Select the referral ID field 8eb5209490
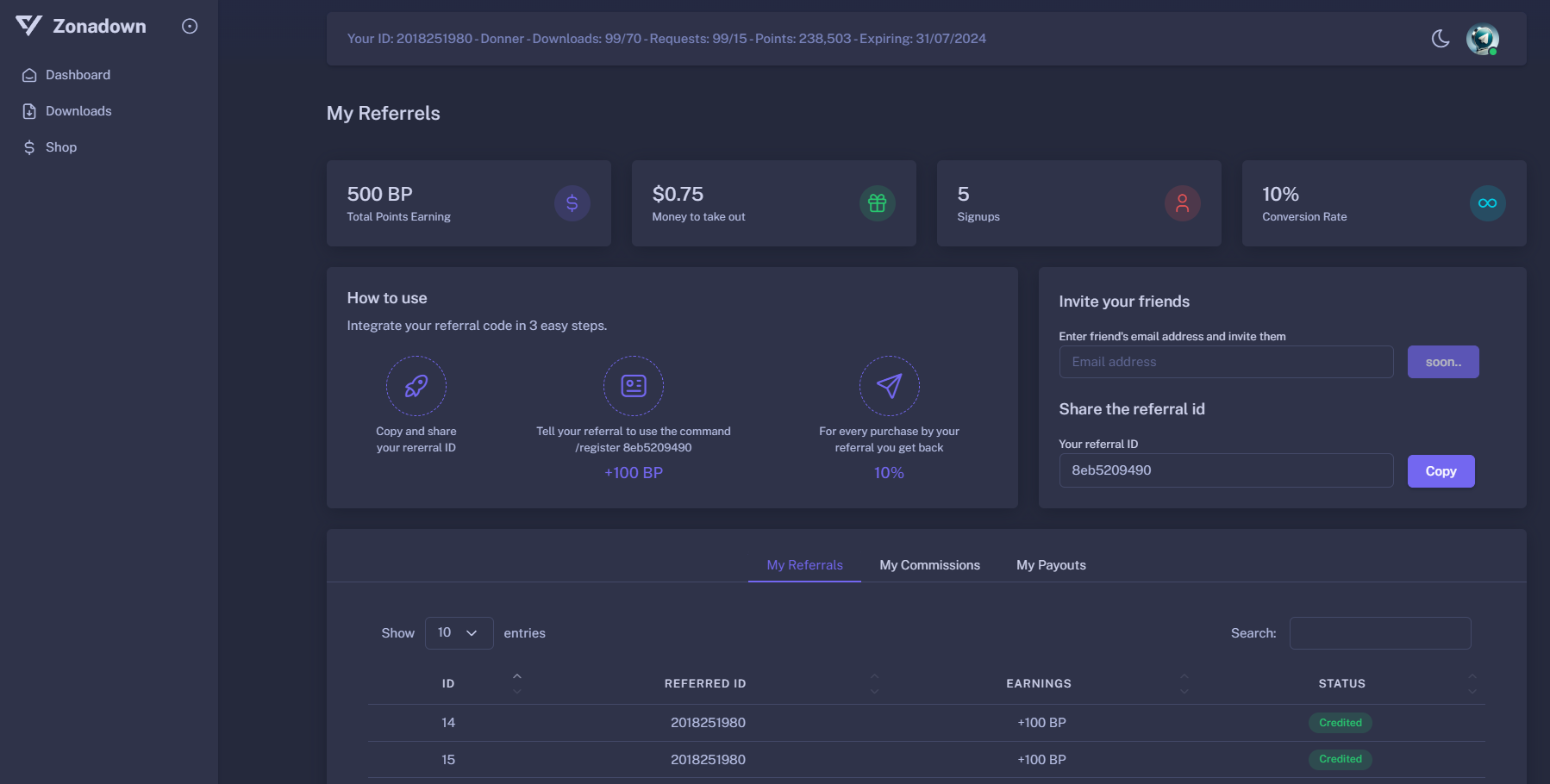1550x784 pixels. pos(1226,470)
